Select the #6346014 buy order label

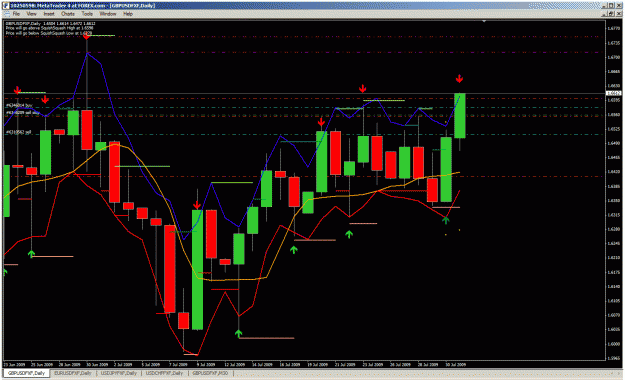(x=19, y=106)
